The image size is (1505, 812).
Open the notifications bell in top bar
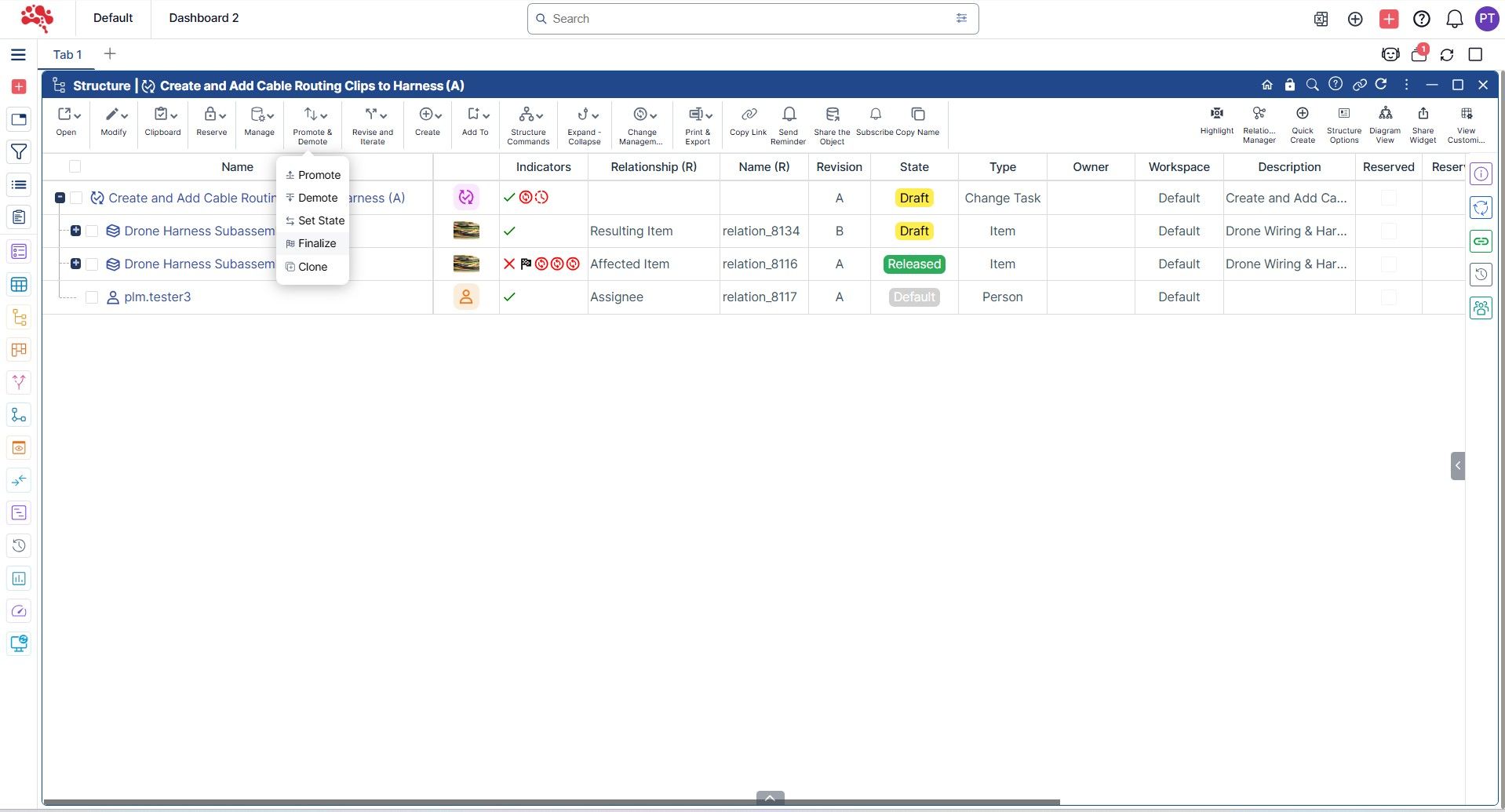click(1454, 19)
